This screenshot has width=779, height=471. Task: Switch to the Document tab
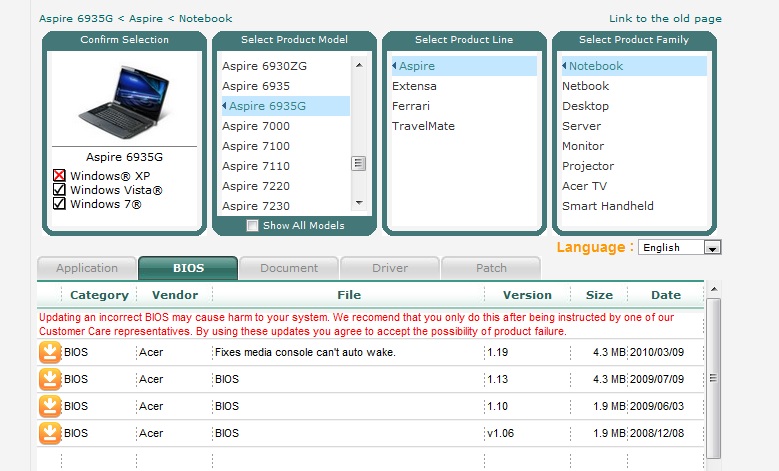tap(289, 268)
